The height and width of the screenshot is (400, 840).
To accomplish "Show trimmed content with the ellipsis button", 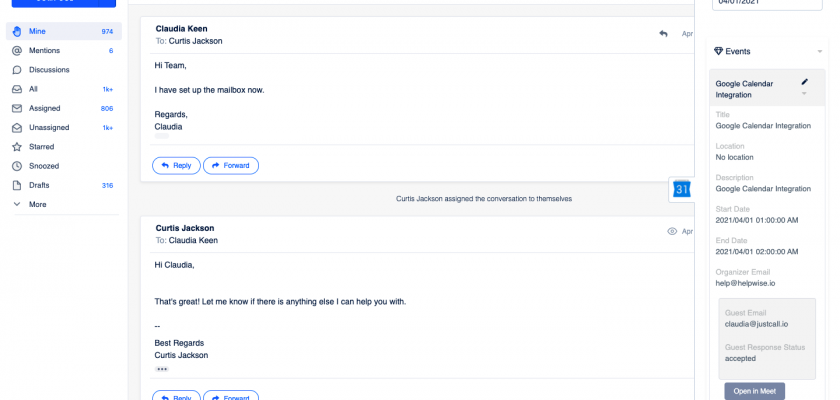I will point(161,369).
